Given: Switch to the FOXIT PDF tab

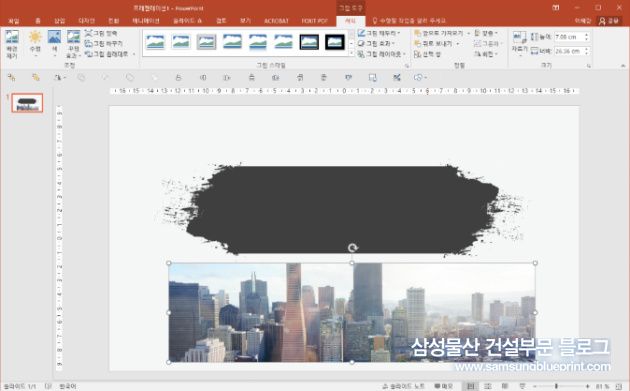Looking at the screenshot, I should (315, 20).
